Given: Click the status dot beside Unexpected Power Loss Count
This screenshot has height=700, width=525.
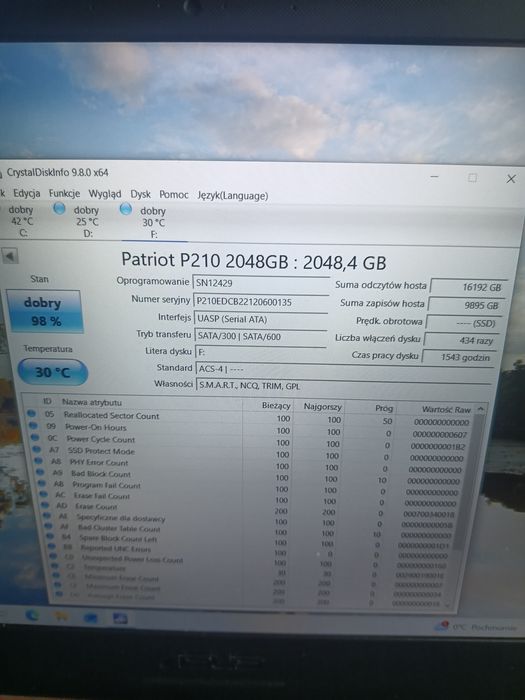Looking at the screenshot, I should pyautogui.click(x=53, y=556).
